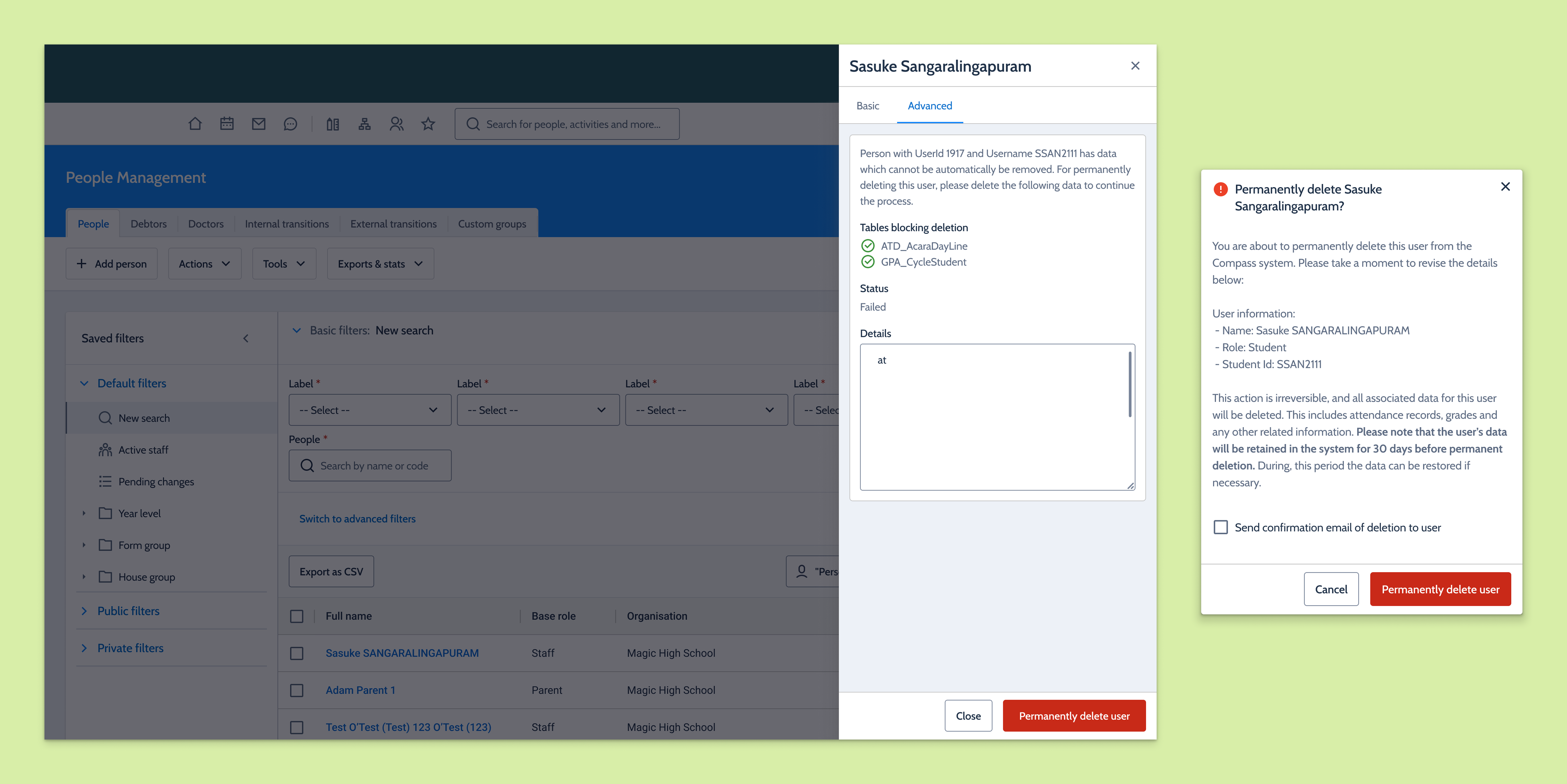This screenshot has height=784, width=1567.
Task: Click the Details text area scrollbar
Action: pos(1130,384)
